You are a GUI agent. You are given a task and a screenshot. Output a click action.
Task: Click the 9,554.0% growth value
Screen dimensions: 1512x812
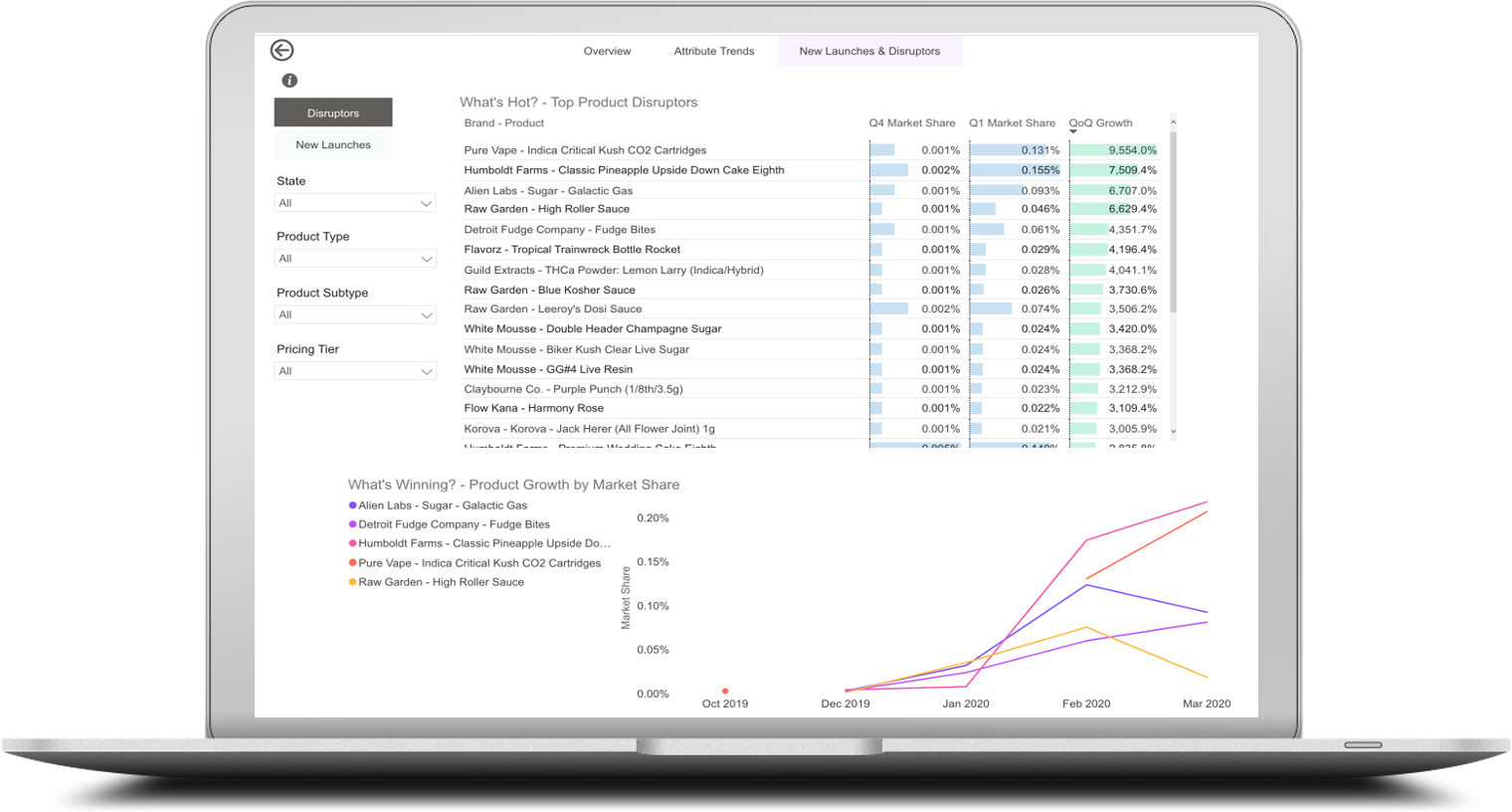click(x=1132, y=150)
